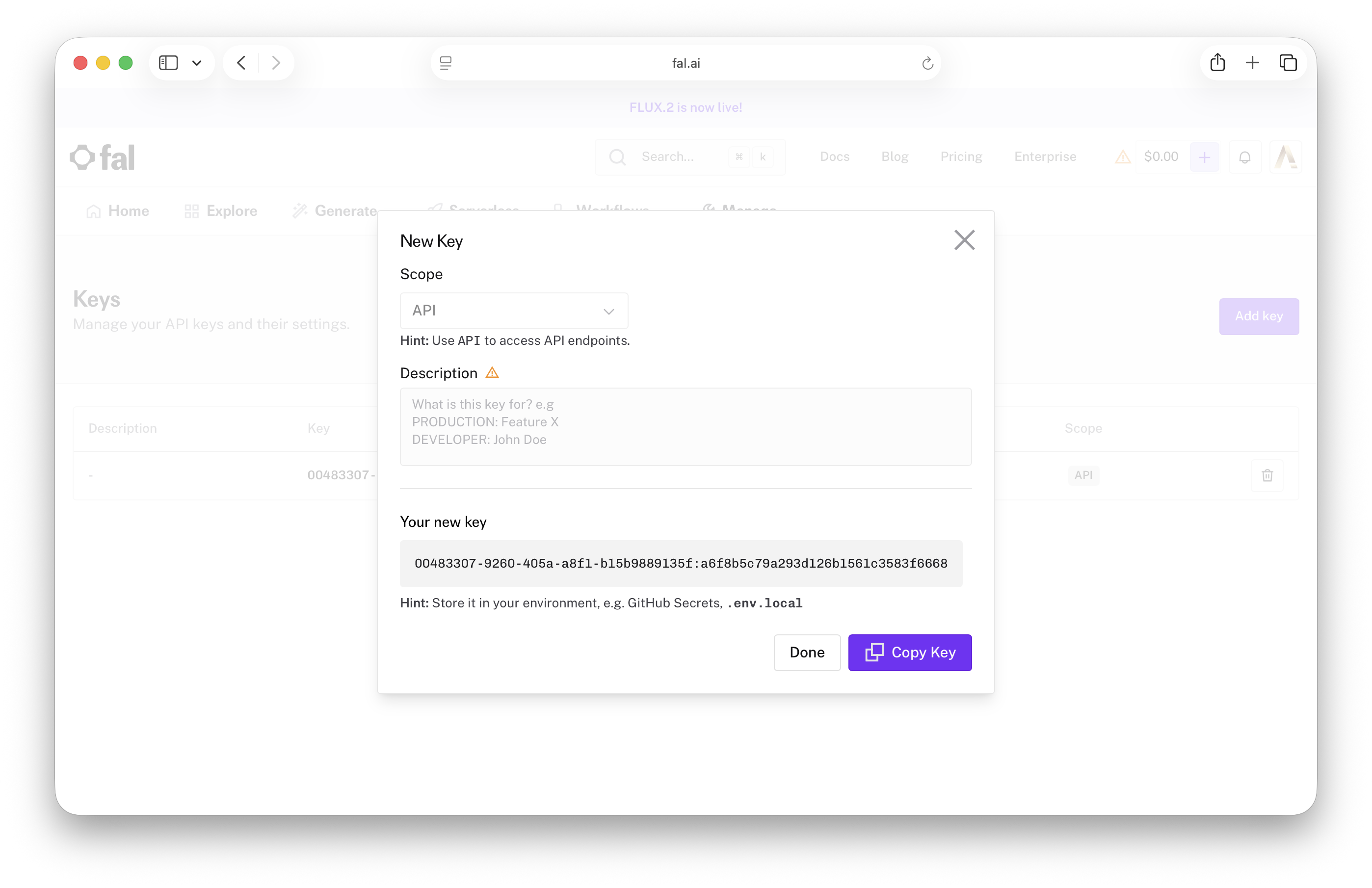The width and height of the screenshot is (1372, 888).
Task: Go to the Home tab
Action: [x=118, y=211]
